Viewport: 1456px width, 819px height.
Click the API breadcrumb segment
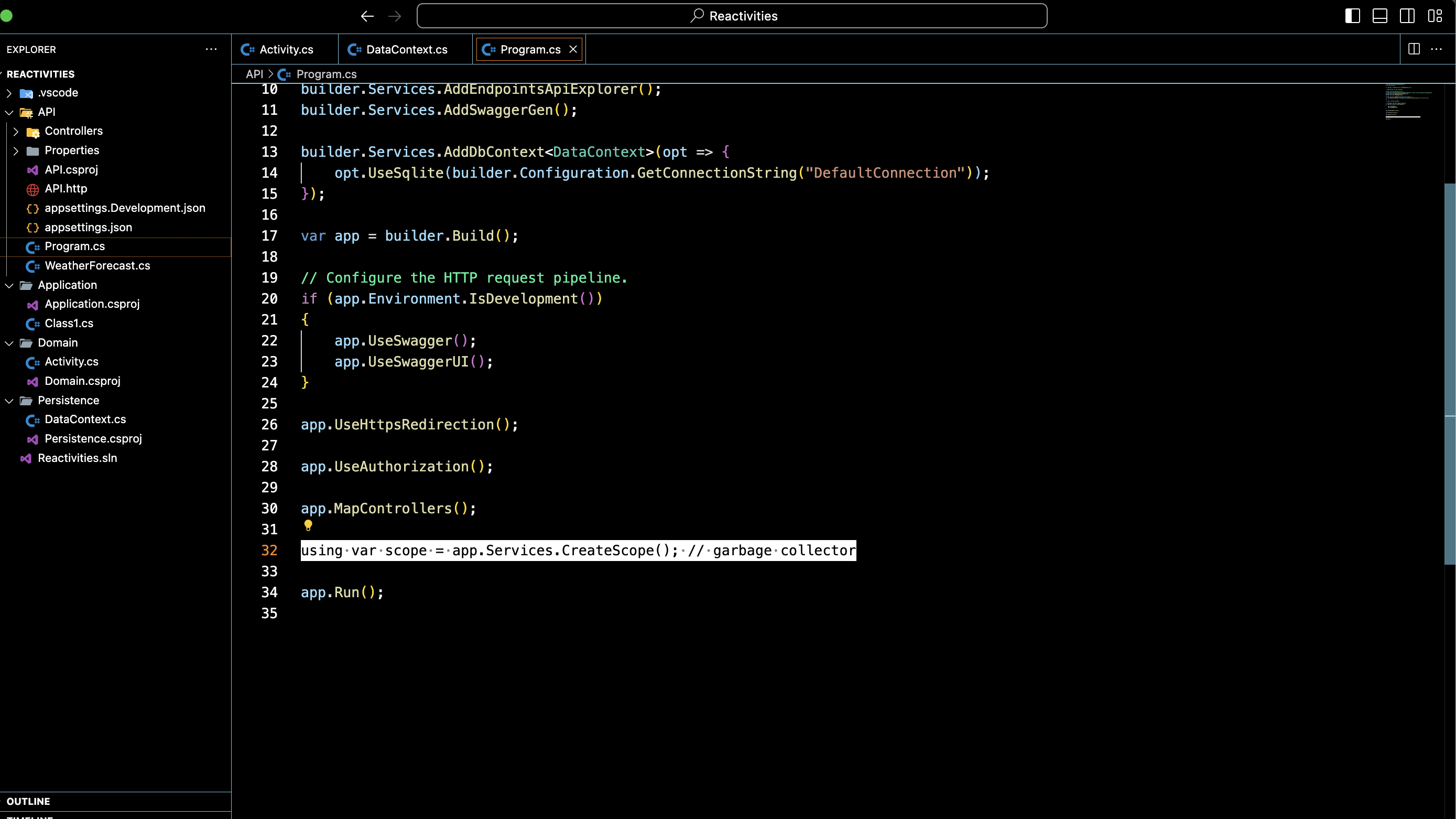click(x=254, y=74)
